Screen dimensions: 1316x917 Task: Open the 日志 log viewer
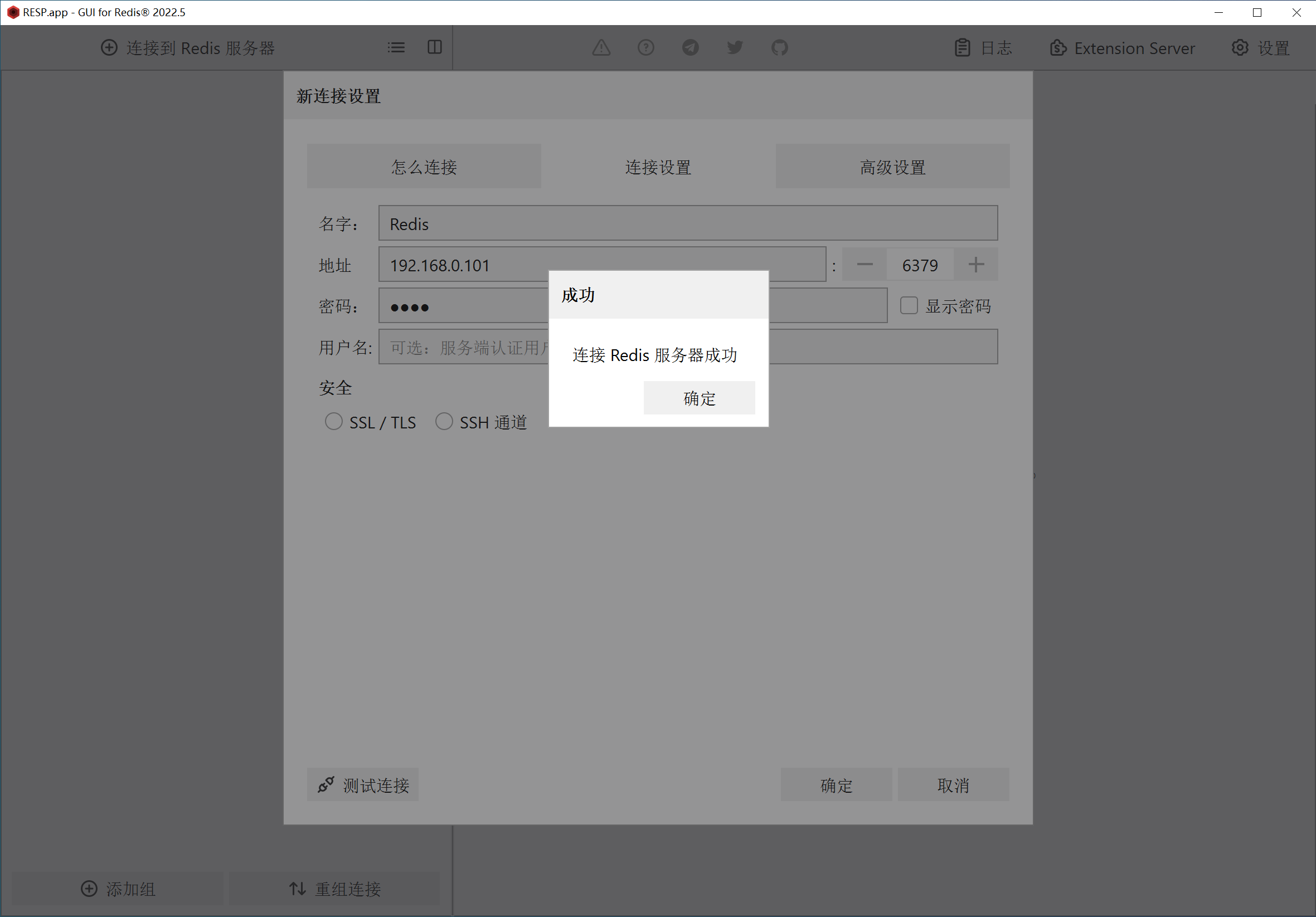pos(984,48)
